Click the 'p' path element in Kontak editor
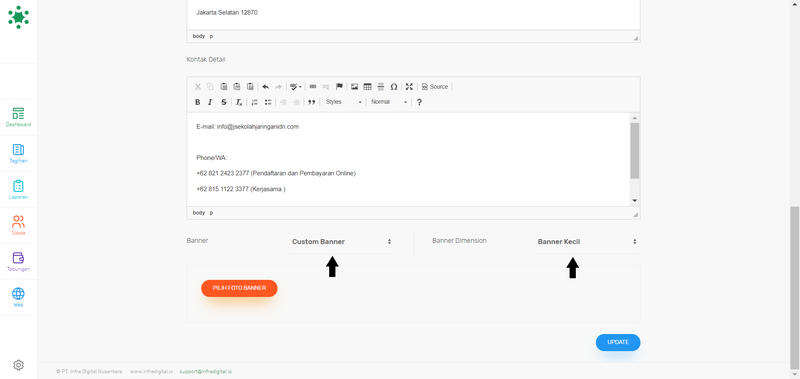Image resolution: width=800 pixels, height=379 pixels. pos(211,213)
